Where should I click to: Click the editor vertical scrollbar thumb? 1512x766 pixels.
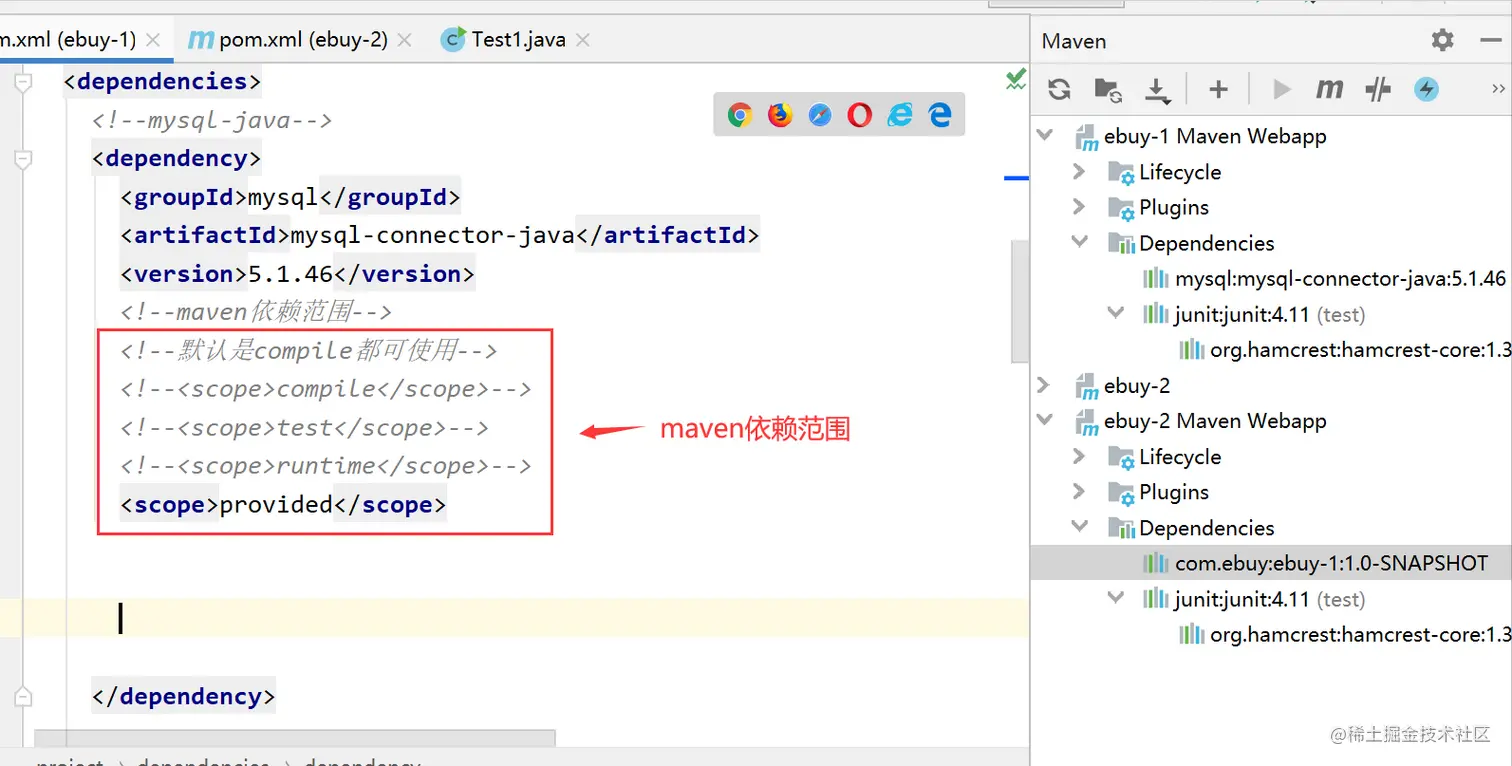click(1020, 300)
